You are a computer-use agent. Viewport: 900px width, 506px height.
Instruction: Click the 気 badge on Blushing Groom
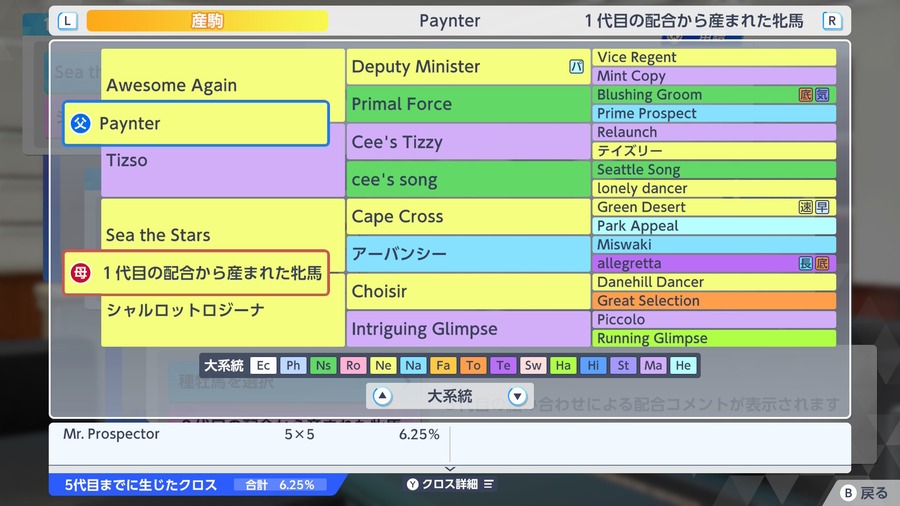tap(822, 95)
